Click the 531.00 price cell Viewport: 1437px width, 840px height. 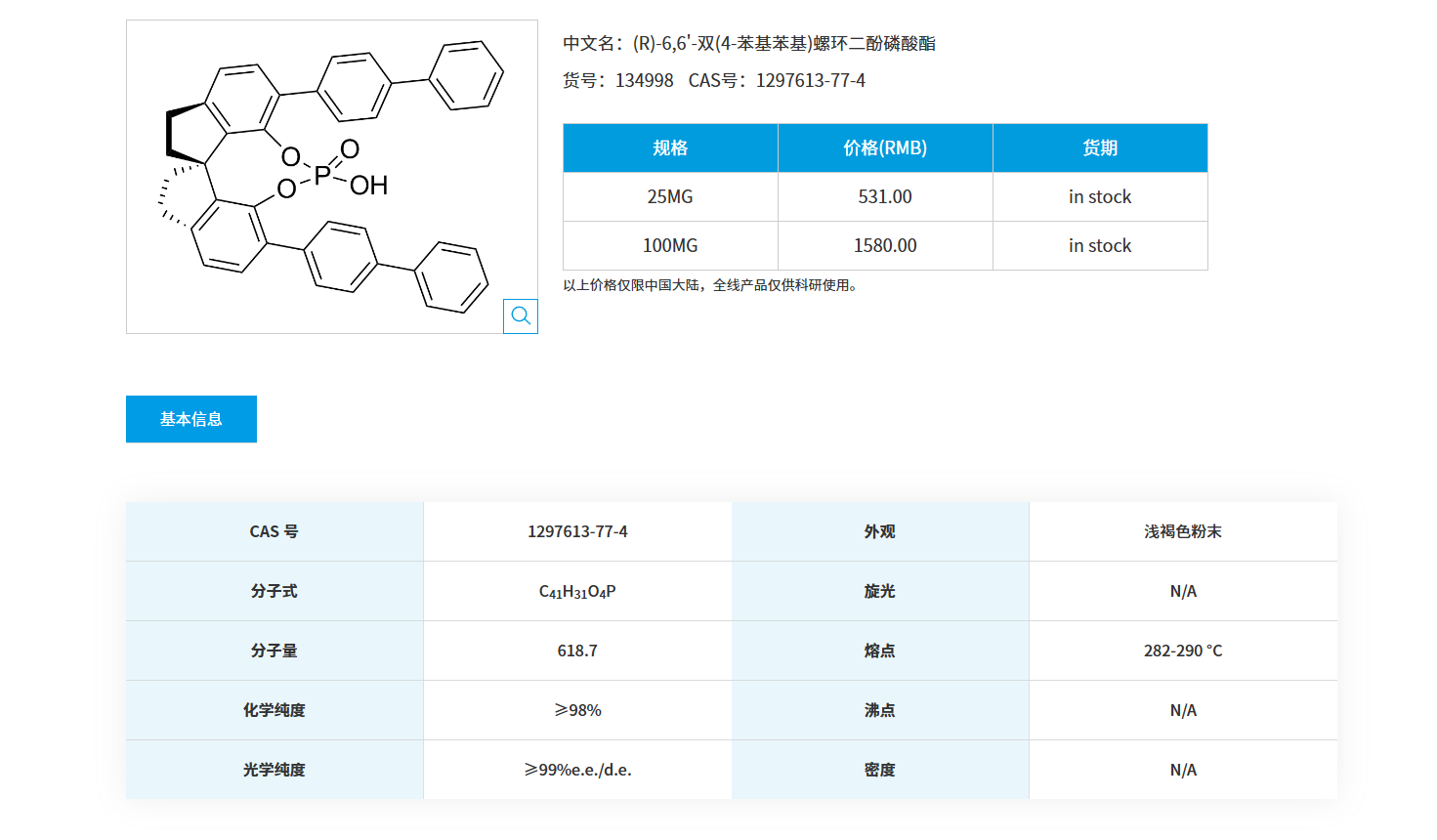pos(884,196)
